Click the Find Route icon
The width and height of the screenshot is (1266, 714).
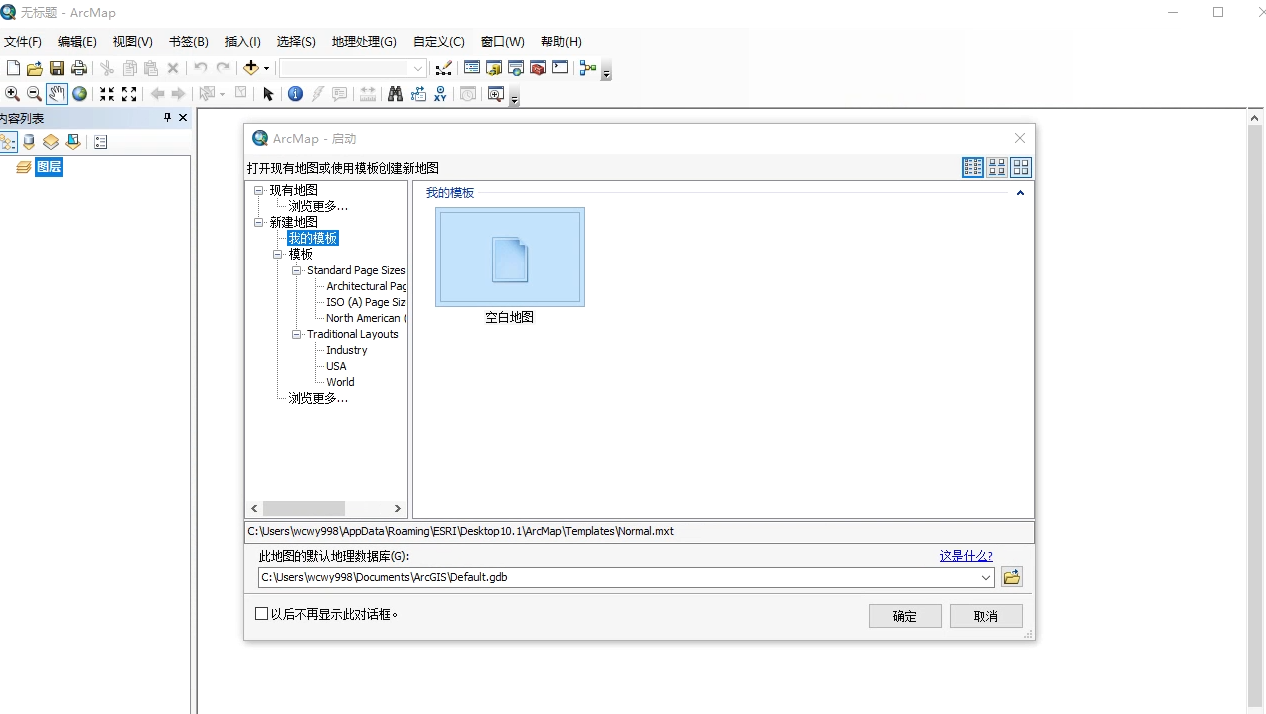(x=418, y=94)
